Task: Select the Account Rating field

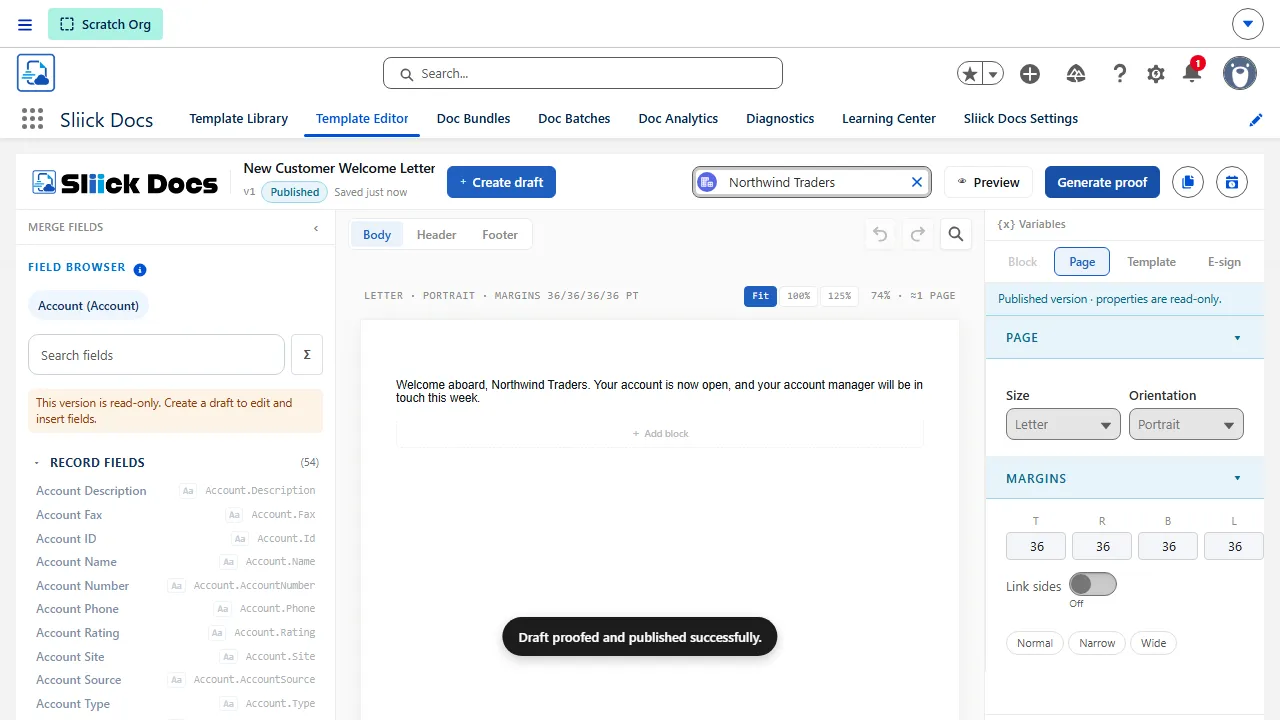Action: (176, 633)
